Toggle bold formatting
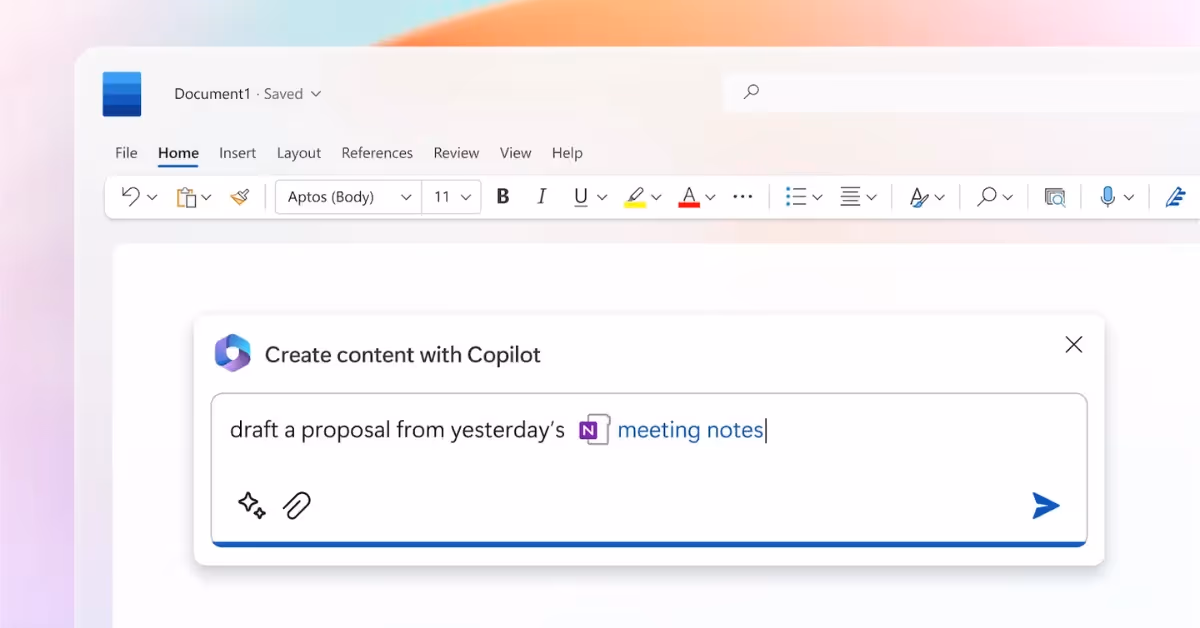This screenshot has height=628, width=1200. click(x=502, y=196)
